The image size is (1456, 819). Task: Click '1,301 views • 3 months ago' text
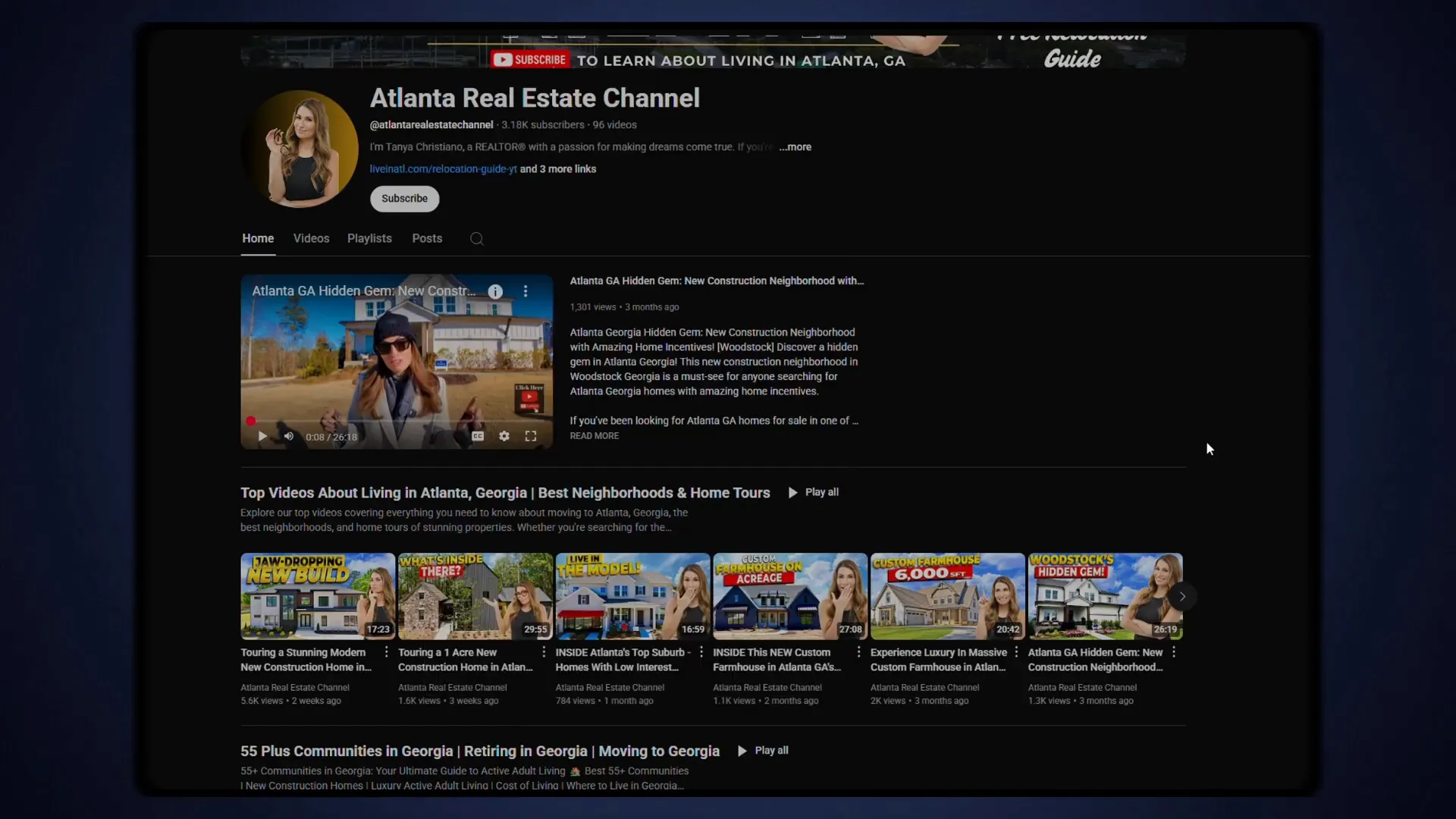624,307
